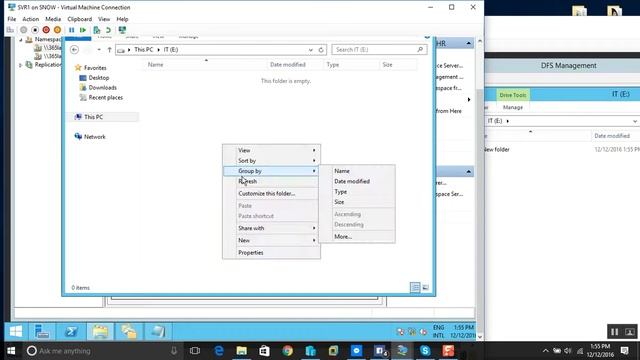This screenshot has height=360, width=640.
Task: Click host Task View icon
Action: click(195, 351)
